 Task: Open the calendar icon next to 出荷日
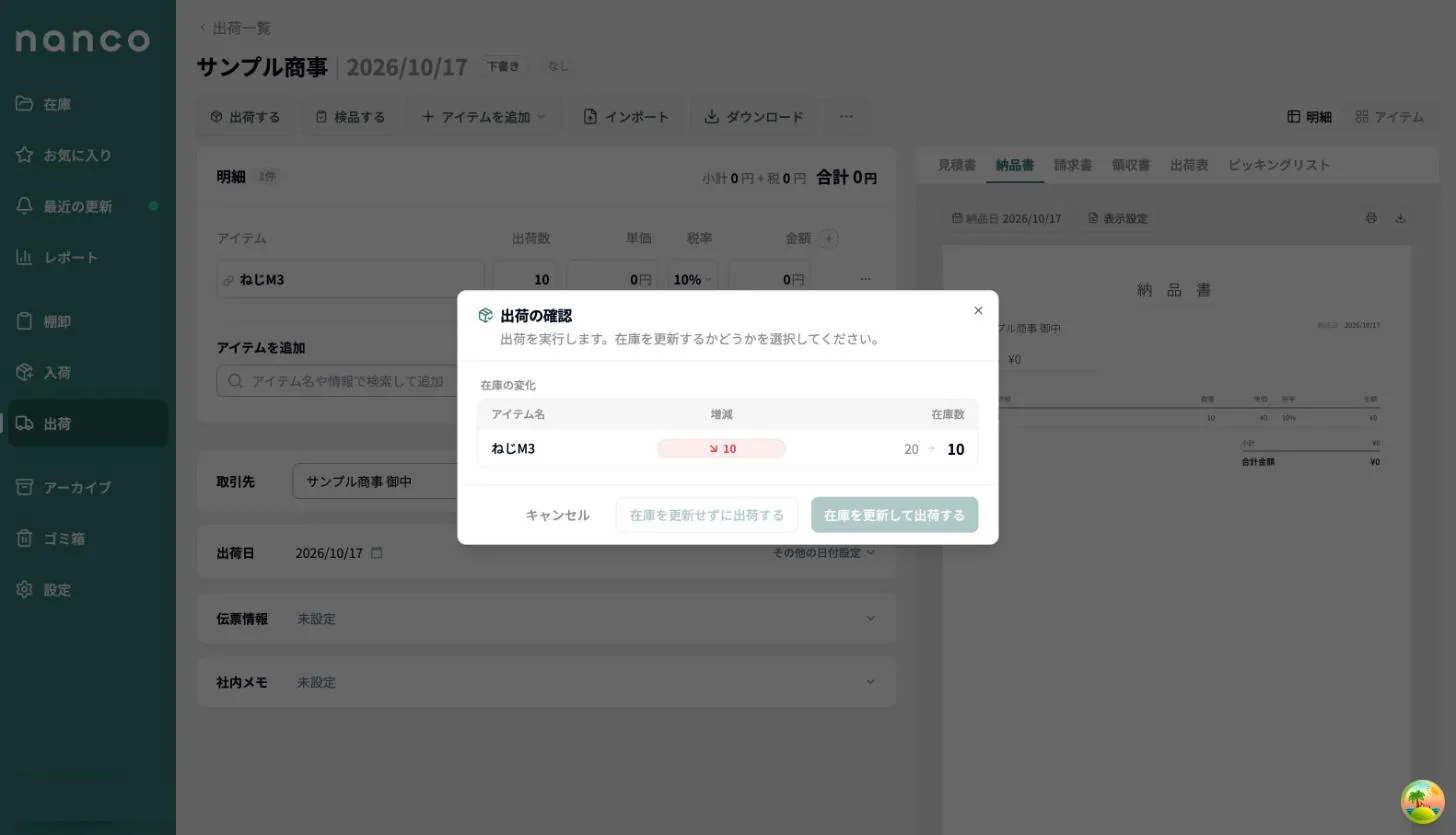pyautogui.click(x=377, y=552)
